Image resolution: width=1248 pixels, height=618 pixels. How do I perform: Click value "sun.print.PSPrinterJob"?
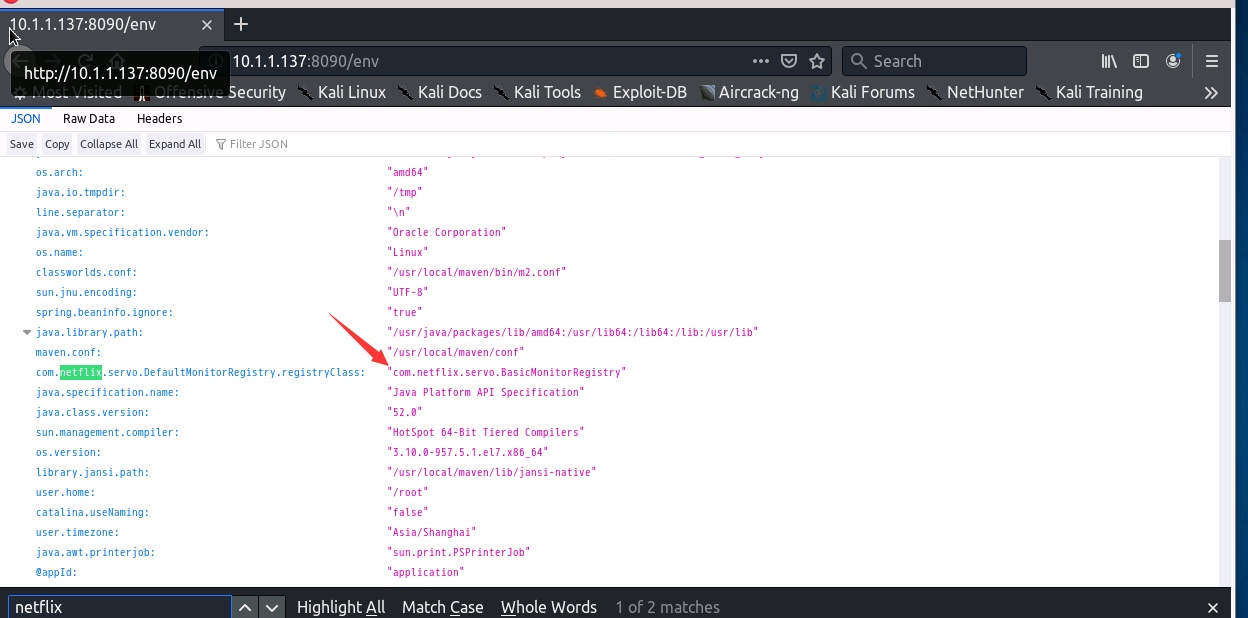[x=459, y=552]
